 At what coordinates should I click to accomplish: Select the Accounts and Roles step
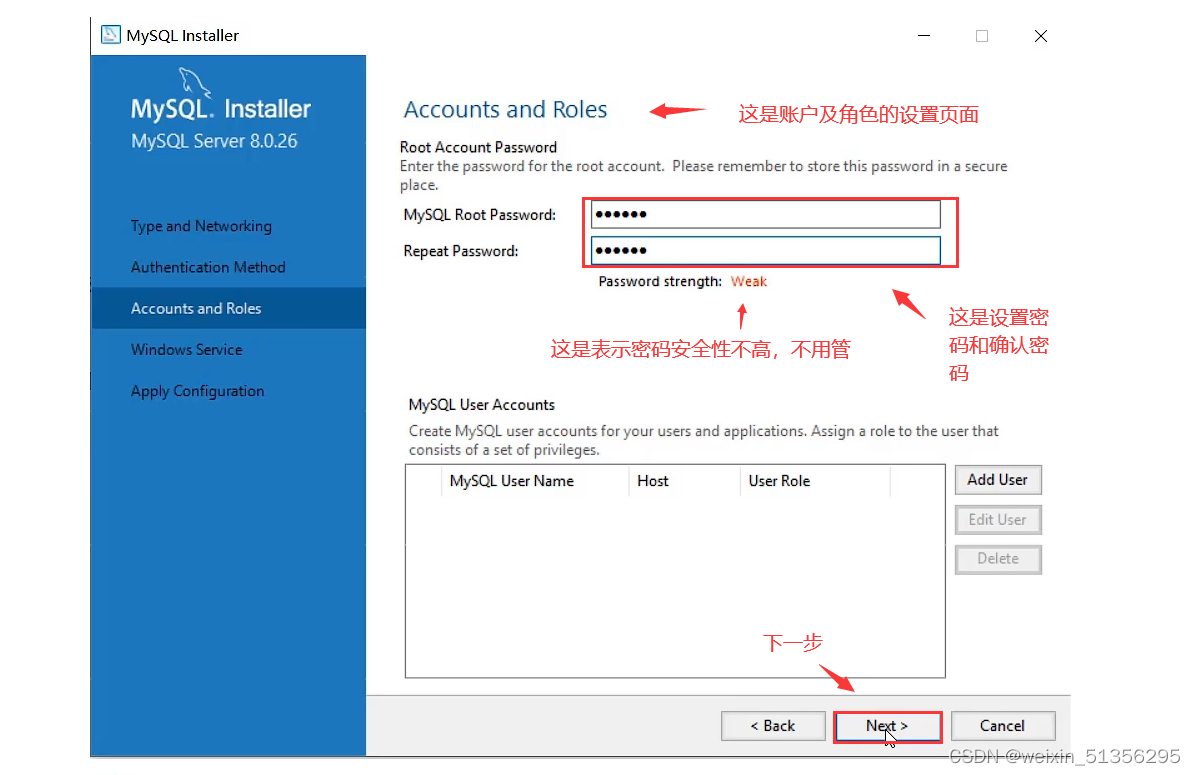click(x=228, y=308)
